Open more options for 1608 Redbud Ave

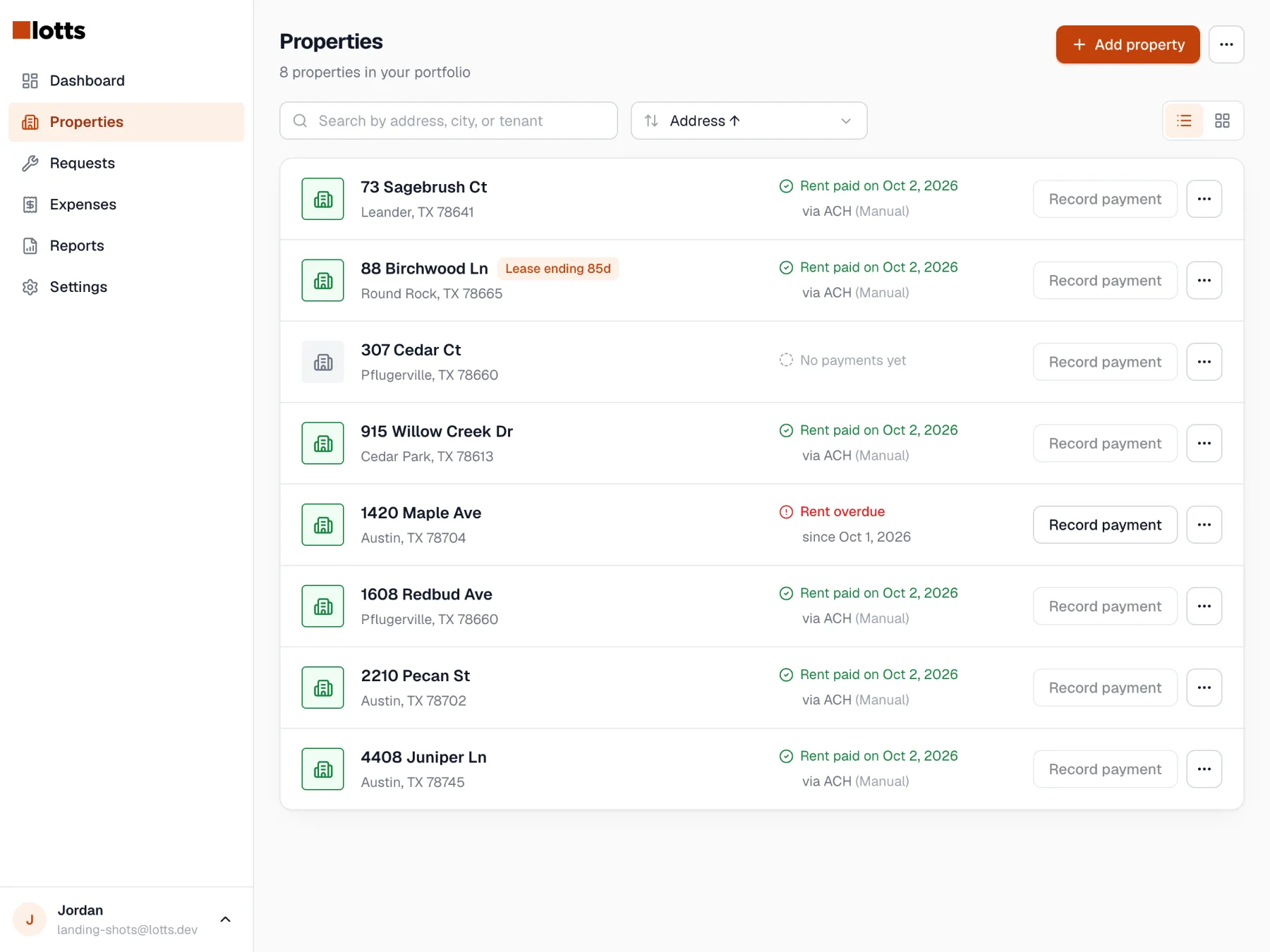1204,606
